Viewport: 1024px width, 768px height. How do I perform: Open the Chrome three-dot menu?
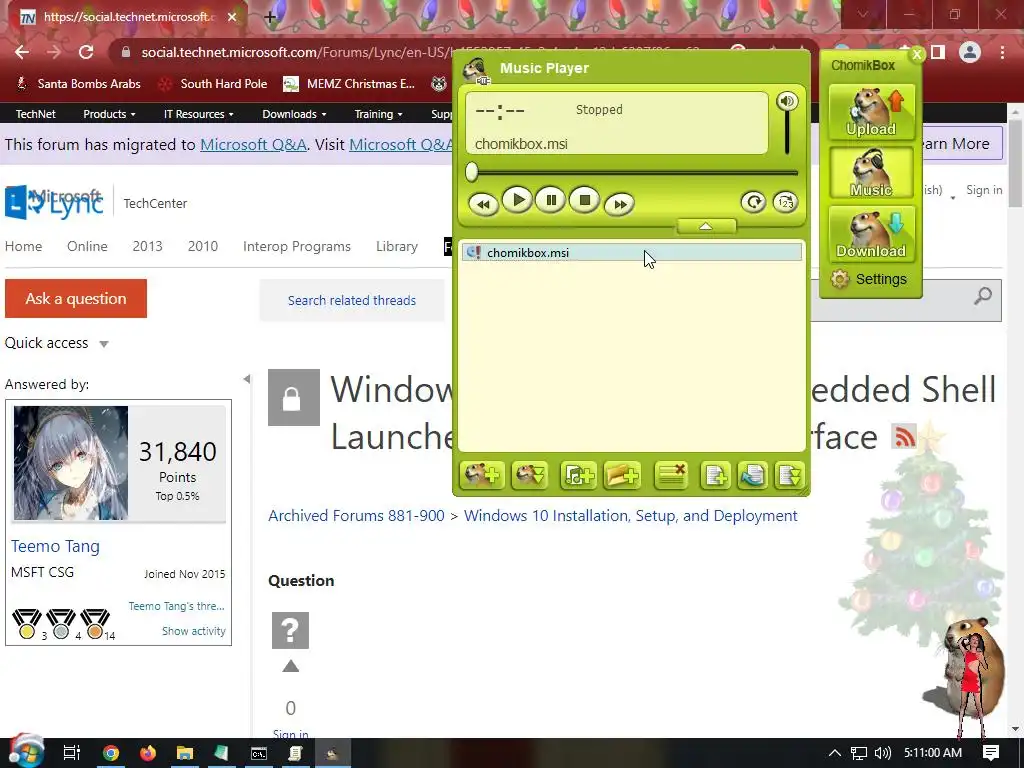click(x=1002, y=52)
